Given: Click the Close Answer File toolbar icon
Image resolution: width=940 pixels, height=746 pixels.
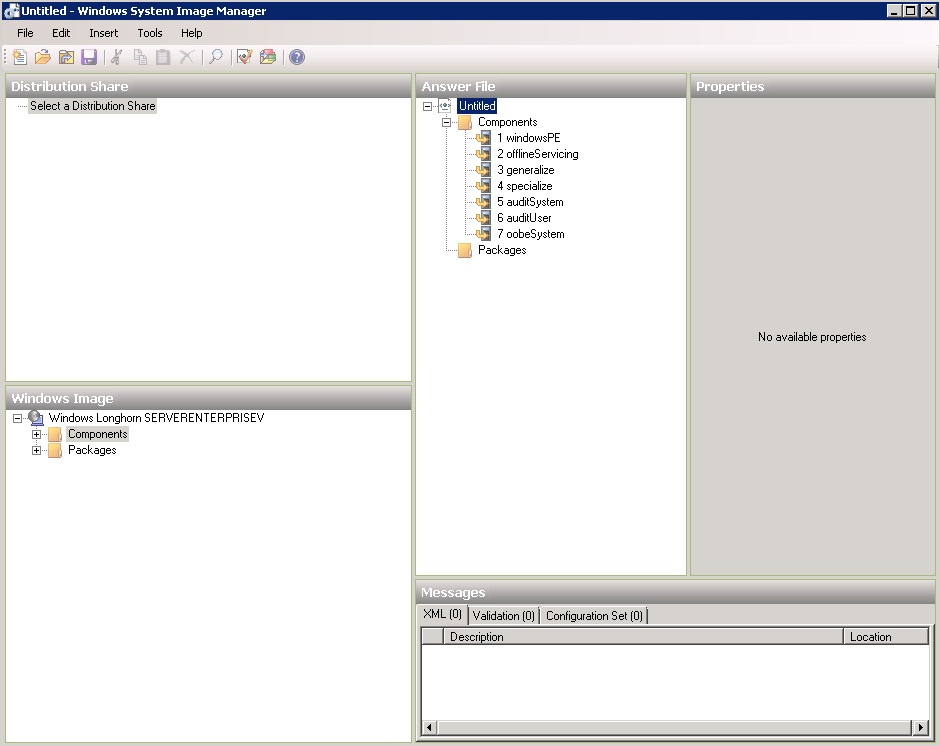Looking at the screenshot, I should (x=66, y=57).
